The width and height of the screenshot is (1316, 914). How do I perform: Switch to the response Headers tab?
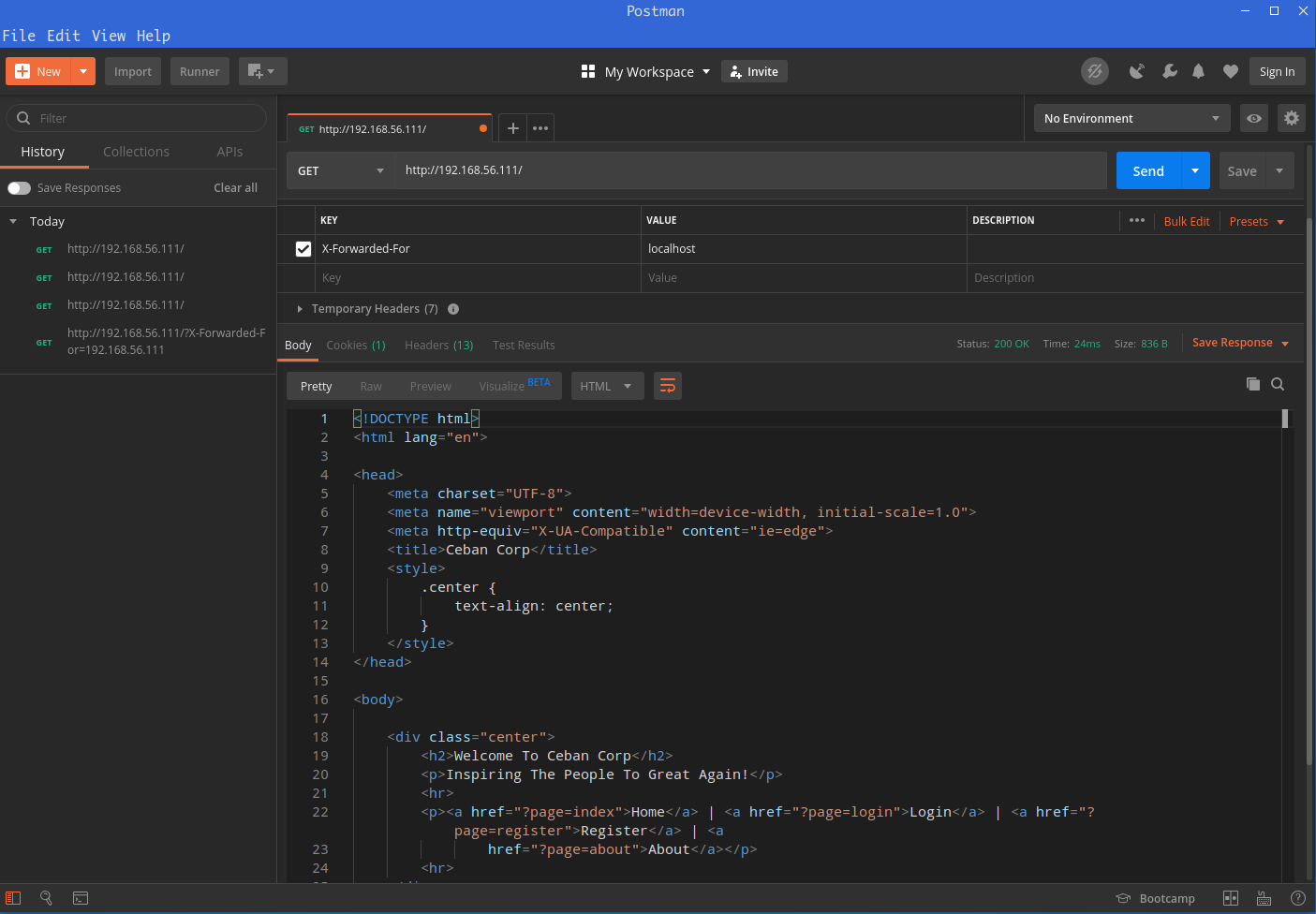(x=439, y=346)
